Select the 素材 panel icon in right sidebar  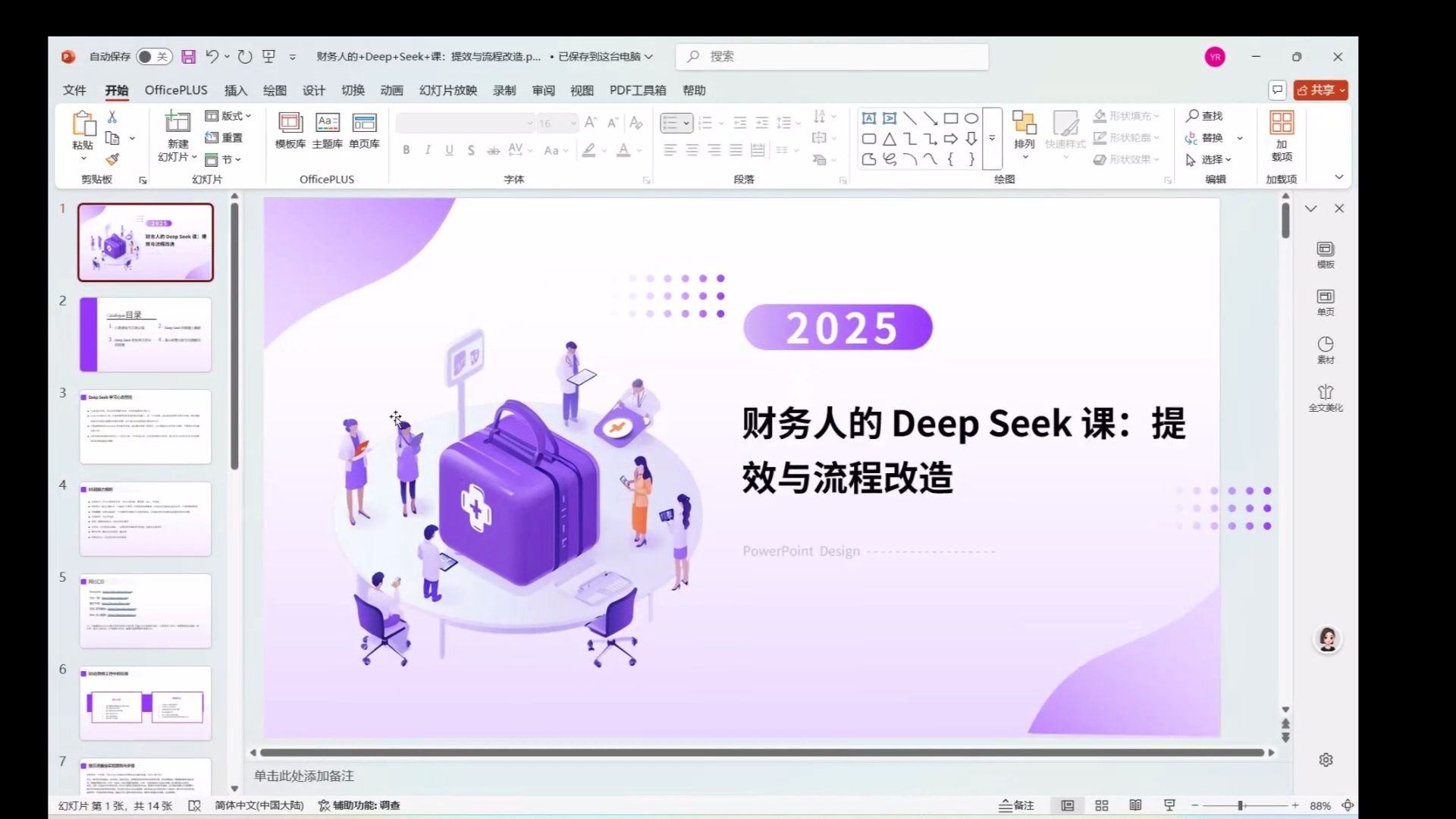tap(1326, 350)
